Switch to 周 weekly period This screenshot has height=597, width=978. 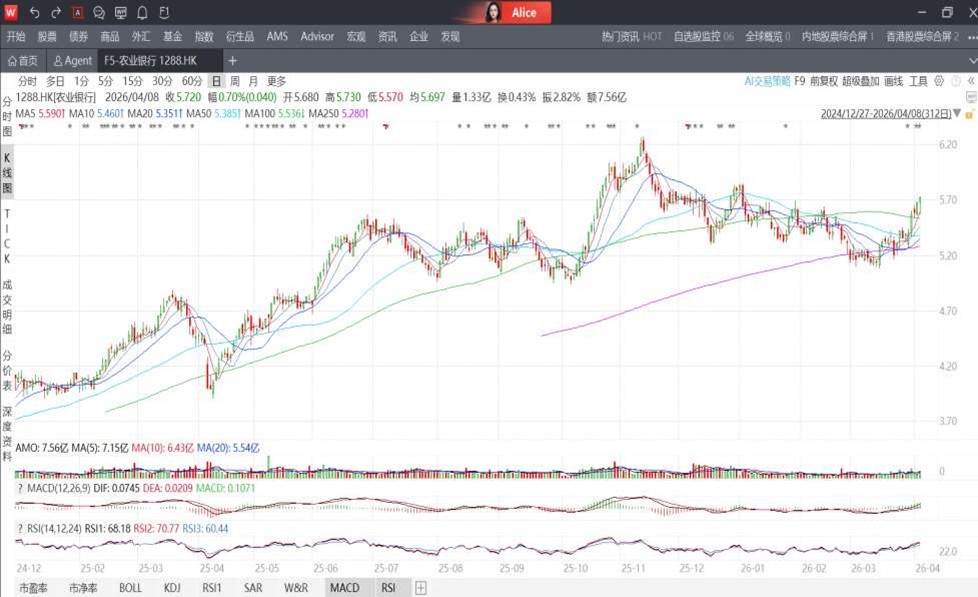[x=235, y=81]
